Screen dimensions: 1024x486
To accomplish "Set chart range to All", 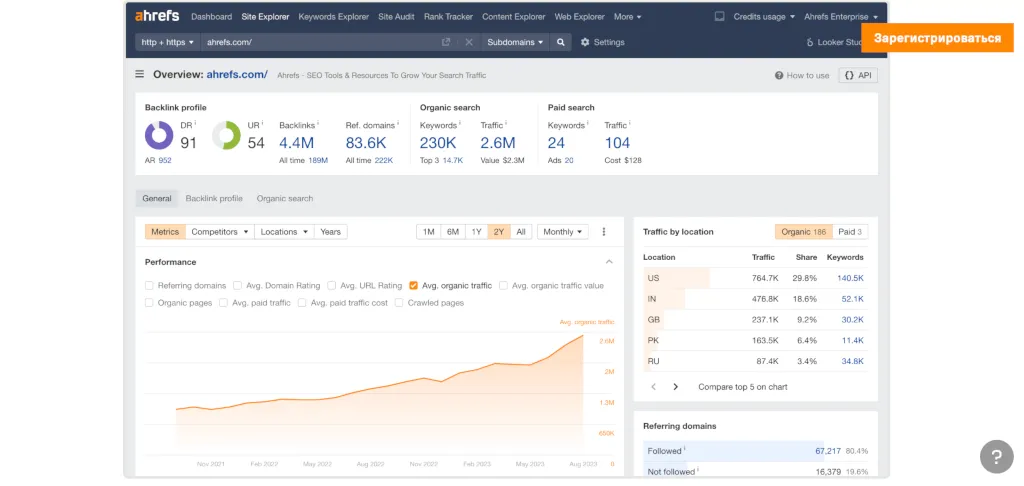I will [520, 232].
